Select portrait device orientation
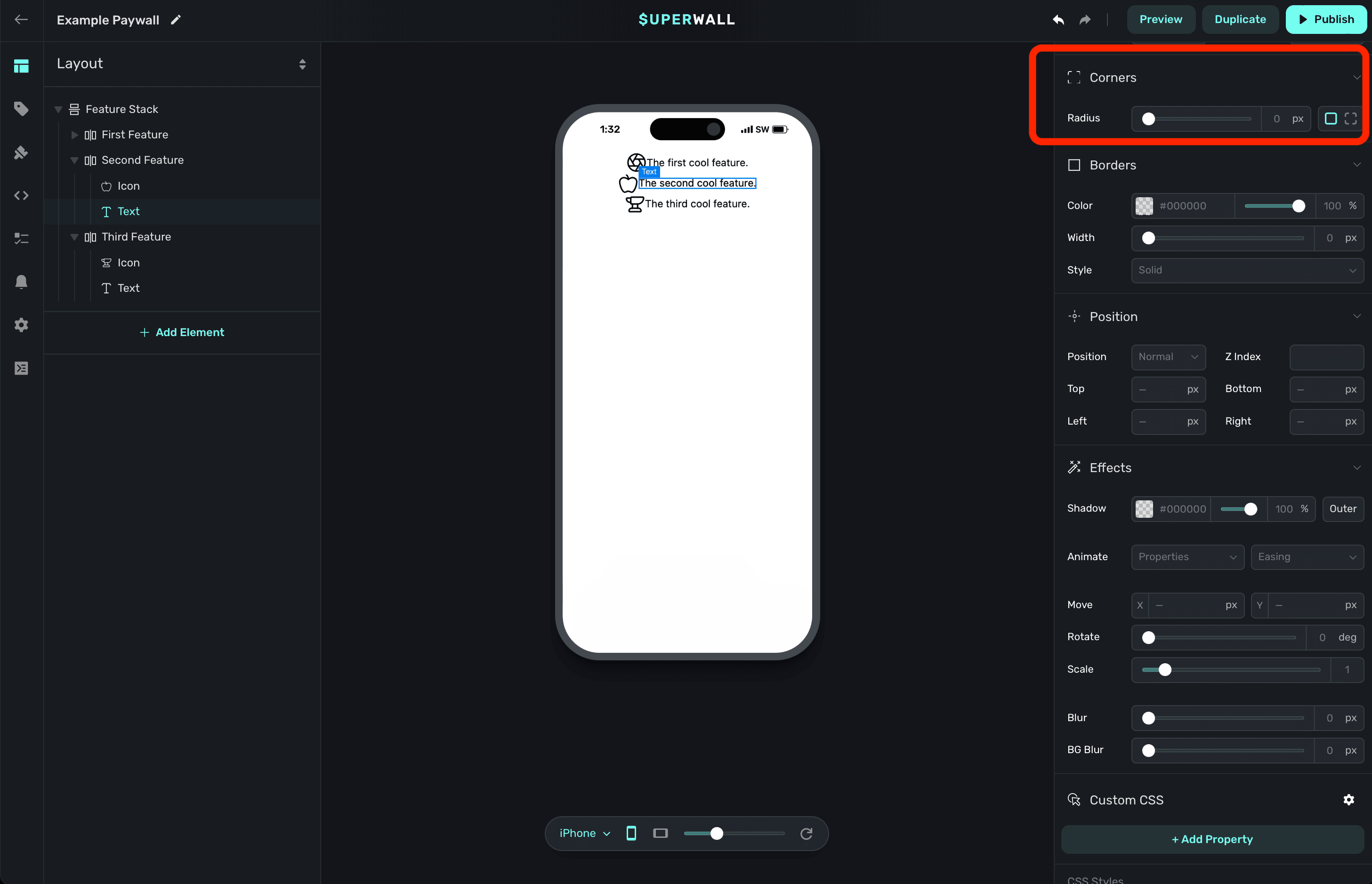This screenshot has height=884, width=1372. [631, 833]
